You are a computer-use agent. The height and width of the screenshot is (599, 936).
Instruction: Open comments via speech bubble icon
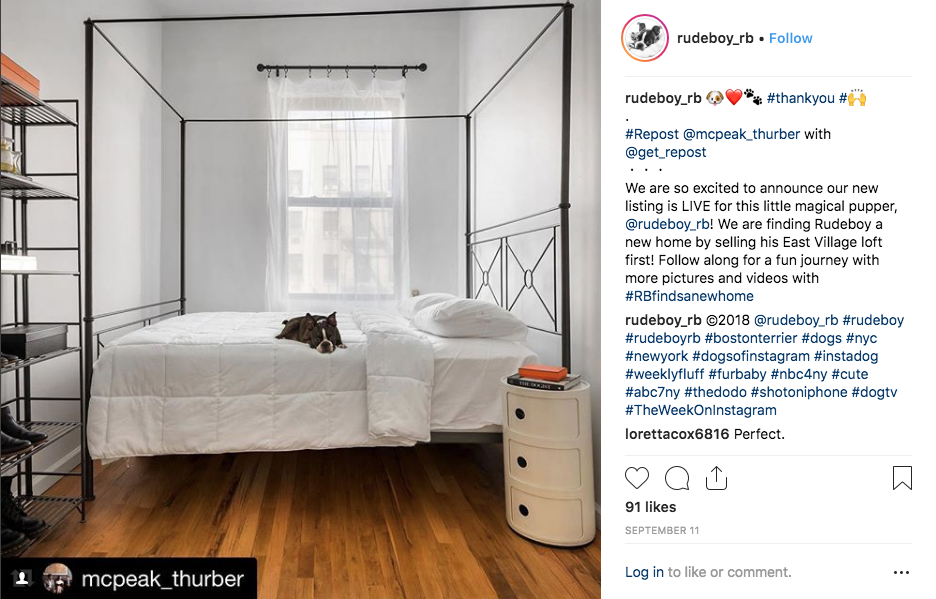tap(677, 478)
